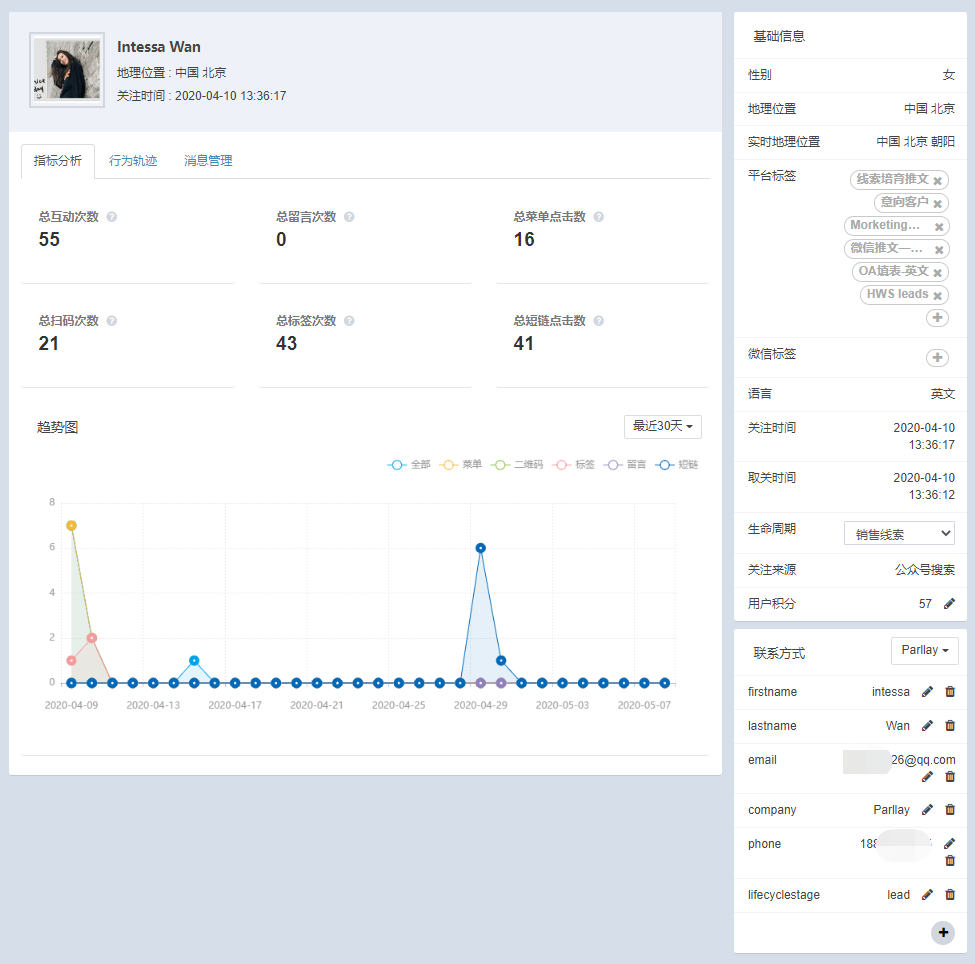The height and width of the screenshot is (964, 975).
Task: Expand the Parllay contact source dropdown
Action: point(924,651)
